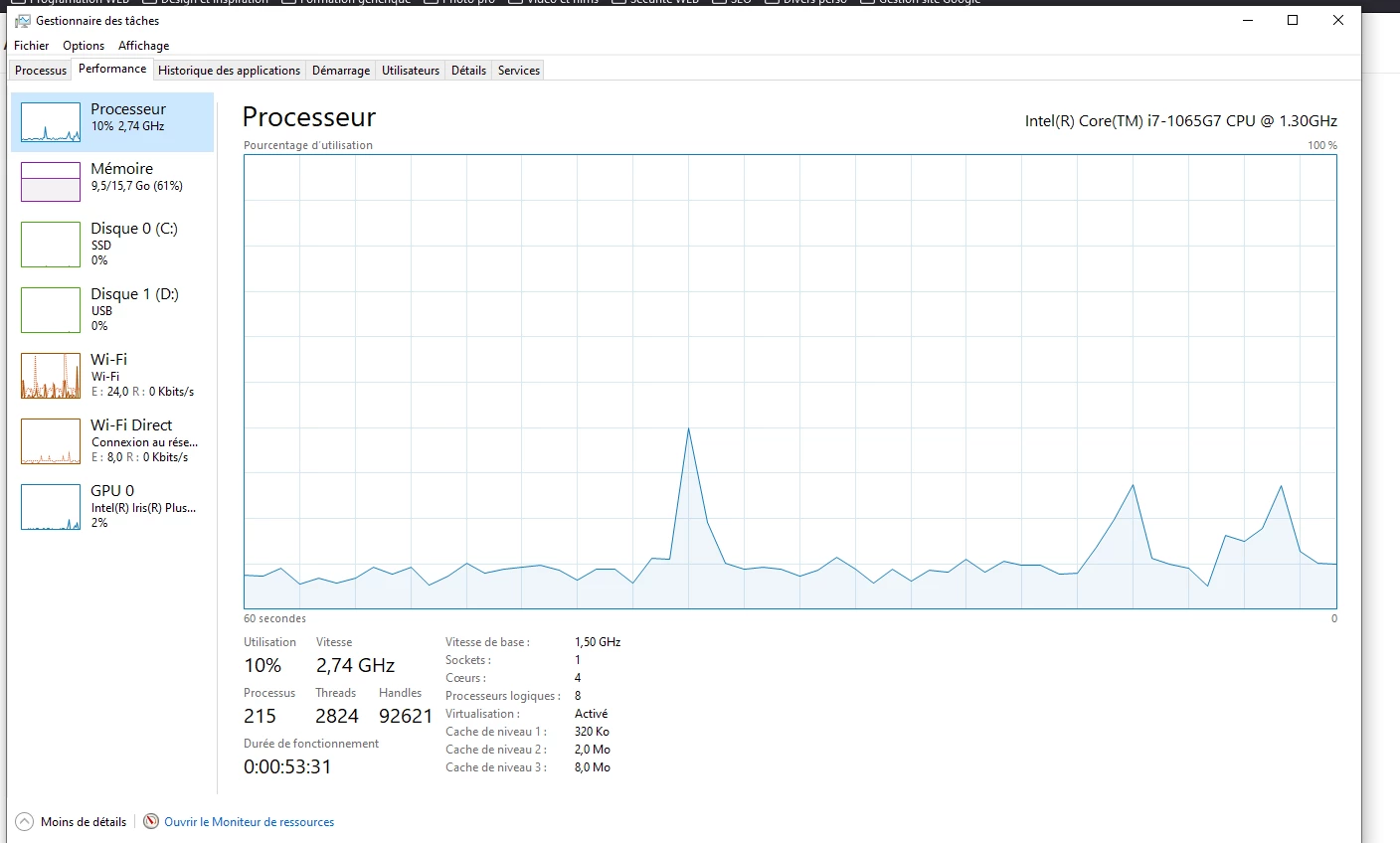Click the 2,74 GHz Vitesse value
Image resolution: width=1400 pixels, height=843 pixels.
click(x=356, y=666)
